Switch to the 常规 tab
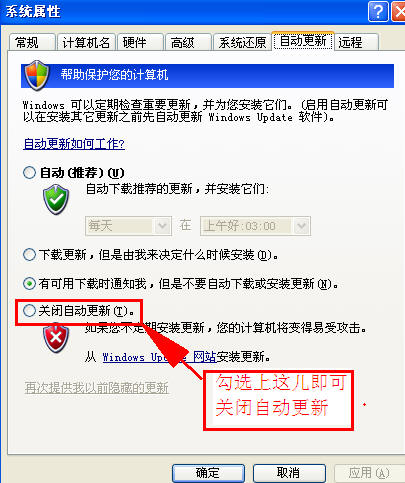 point(32,43)
